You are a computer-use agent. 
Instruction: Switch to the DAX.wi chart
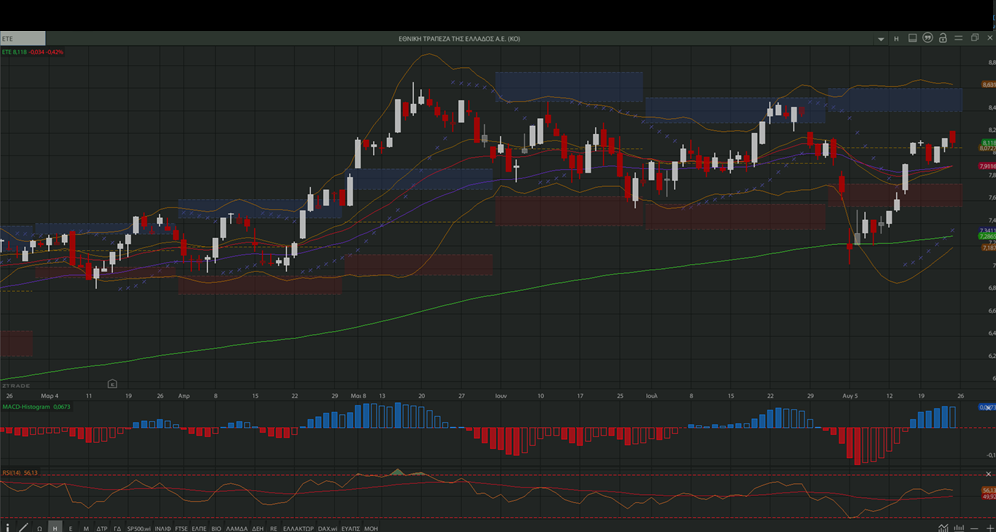pos(327,528)
